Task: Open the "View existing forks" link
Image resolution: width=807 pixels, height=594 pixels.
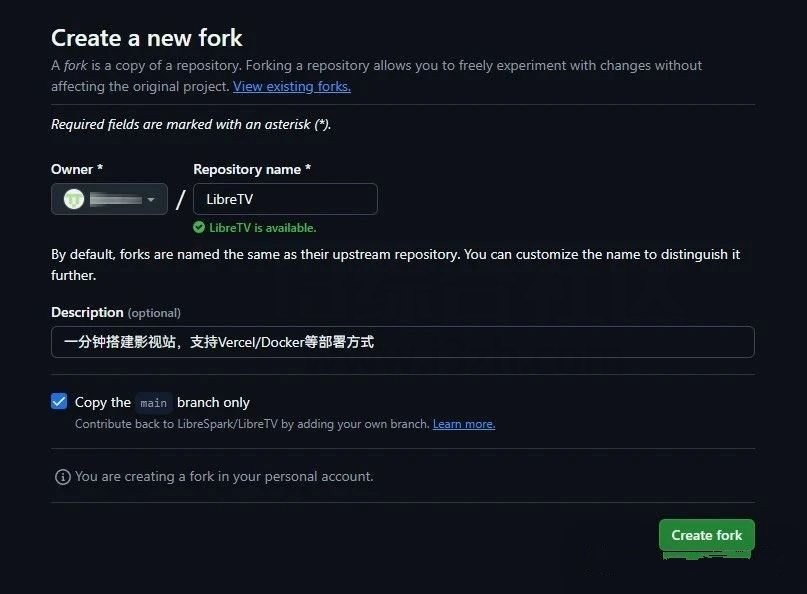Action: pyautogui.click(x=291, y=86)
